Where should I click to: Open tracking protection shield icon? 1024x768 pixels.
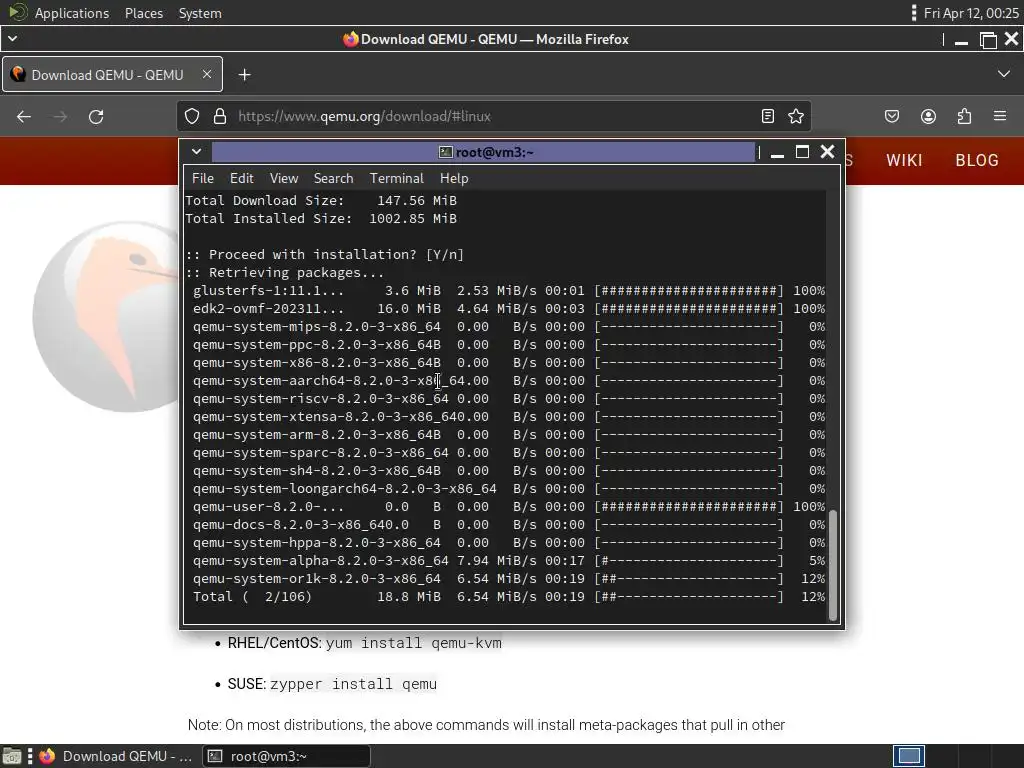click(x=191, y=116)
